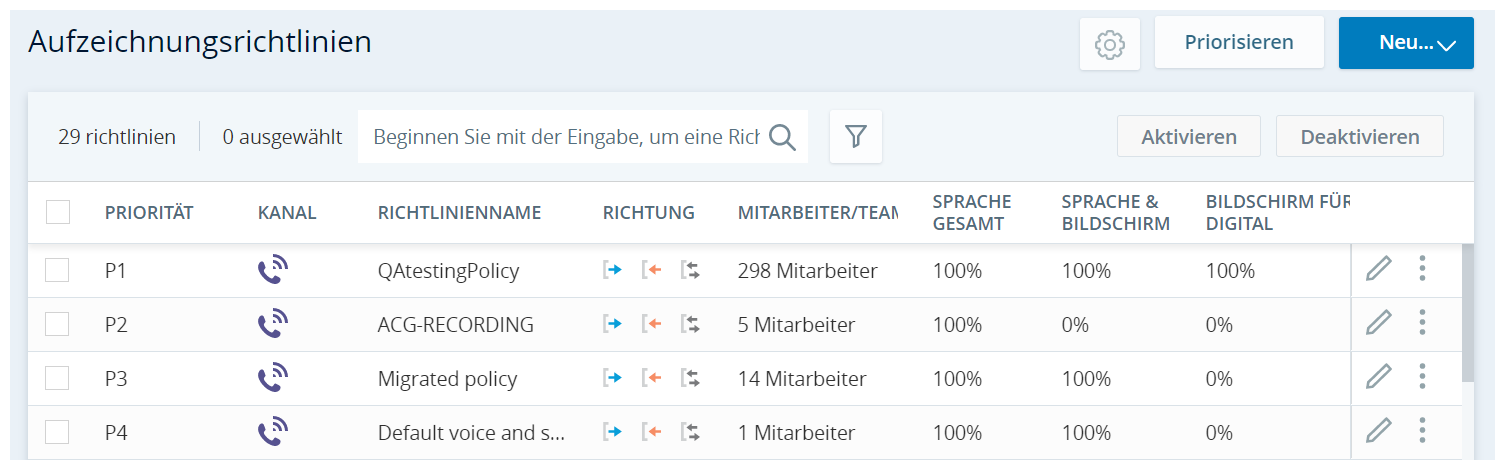Click the Deaktivieren button
Screen dimensions: 1507x472
[1360, 136]
